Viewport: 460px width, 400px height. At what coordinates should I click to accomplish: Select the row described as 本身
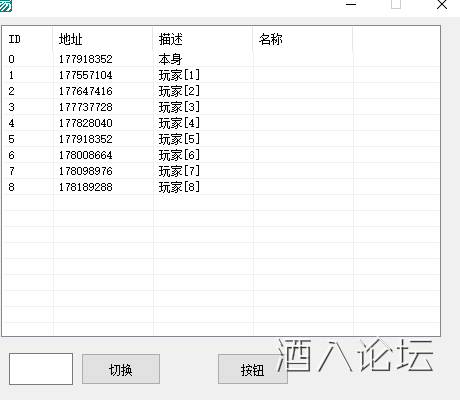coord(221,59)
